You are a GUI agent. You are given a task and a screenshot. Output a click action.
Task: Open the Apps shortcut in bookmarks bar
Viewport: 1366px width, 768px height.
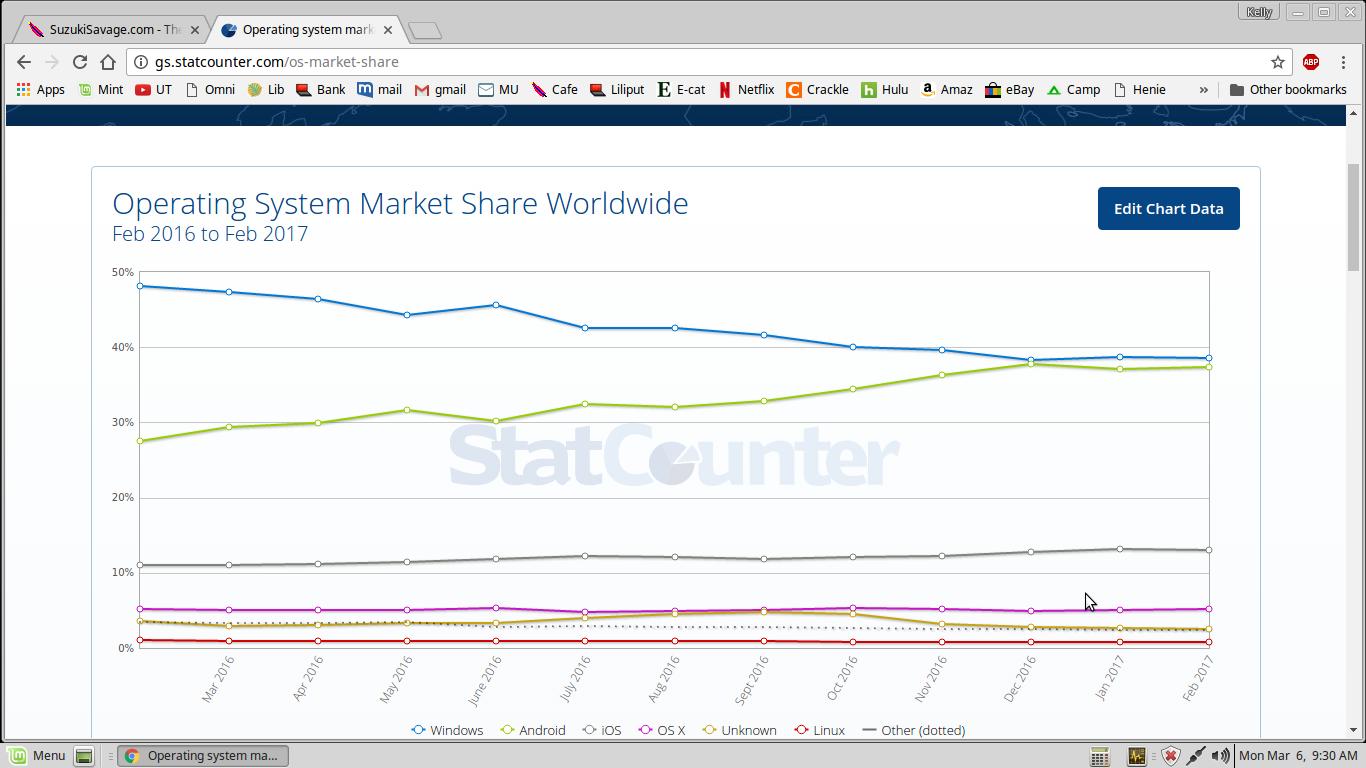[40, 90]
